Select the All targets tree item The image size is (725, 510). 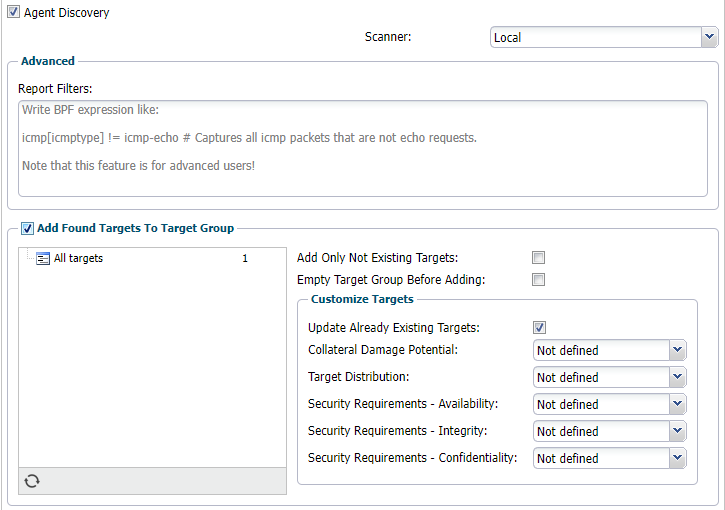pyautogui.click(x=78, y=258)
